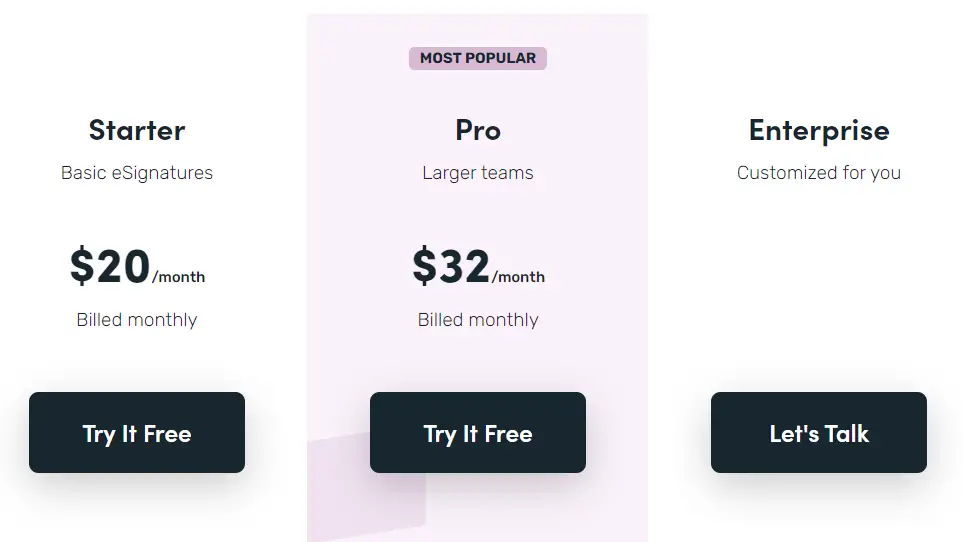Click Try It Free under Pro plan
The width and height of the screenshot is (963, 542).
(x=478, y=433)
